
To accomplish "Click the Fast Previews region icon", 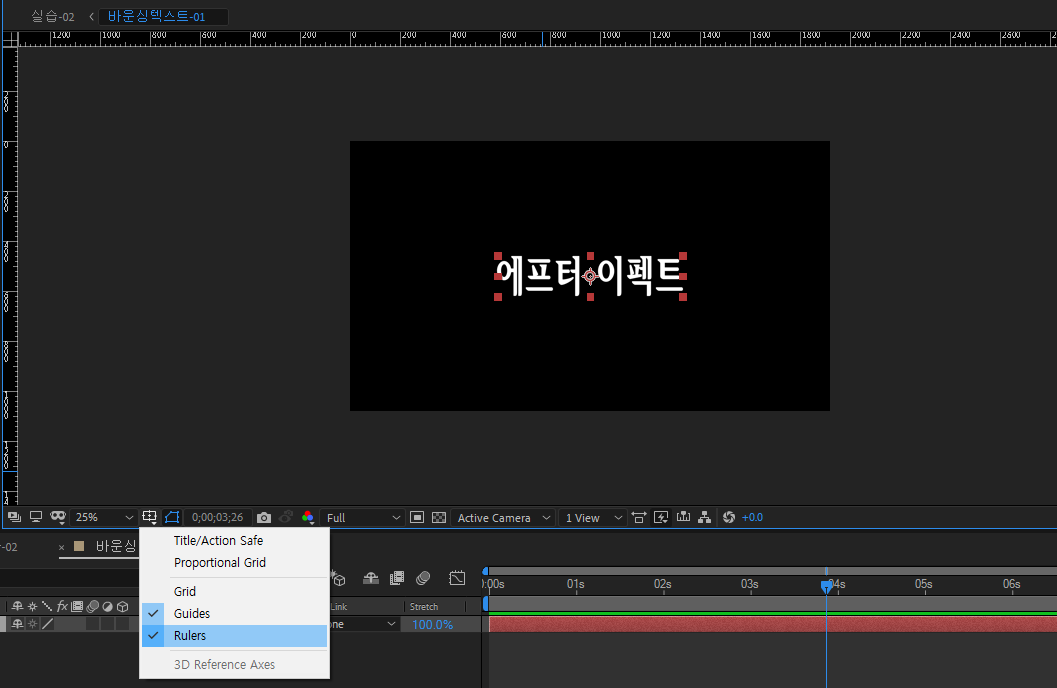I will tap(417, 518).
